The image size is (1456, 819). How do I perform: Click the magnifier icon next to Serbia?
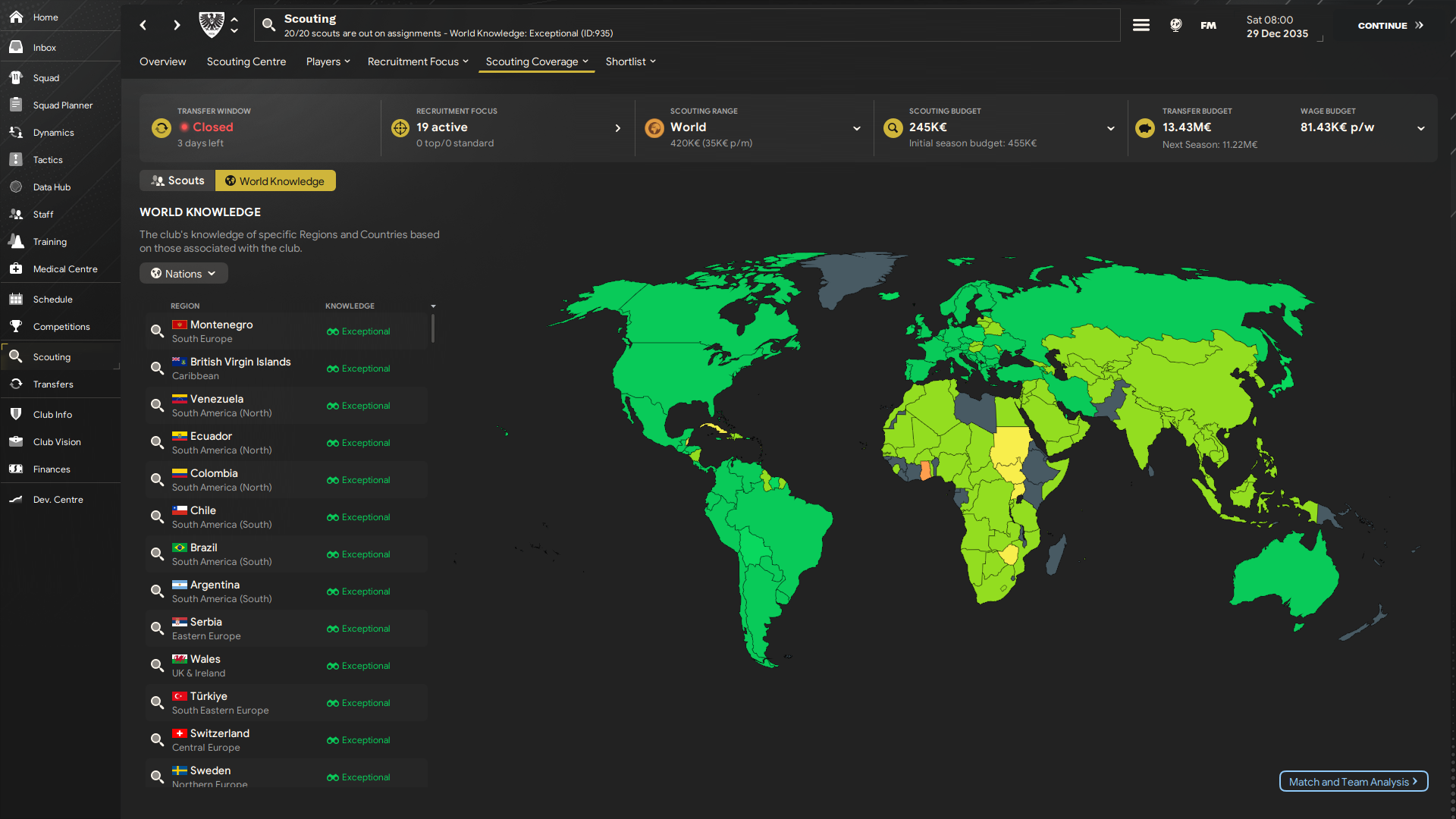click(x=157, y=628)
